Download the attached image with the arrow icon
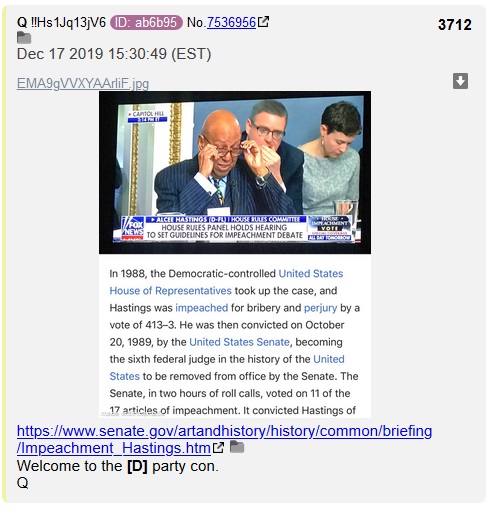The height and width of the screenshot is (514, 497). [460, 81]
